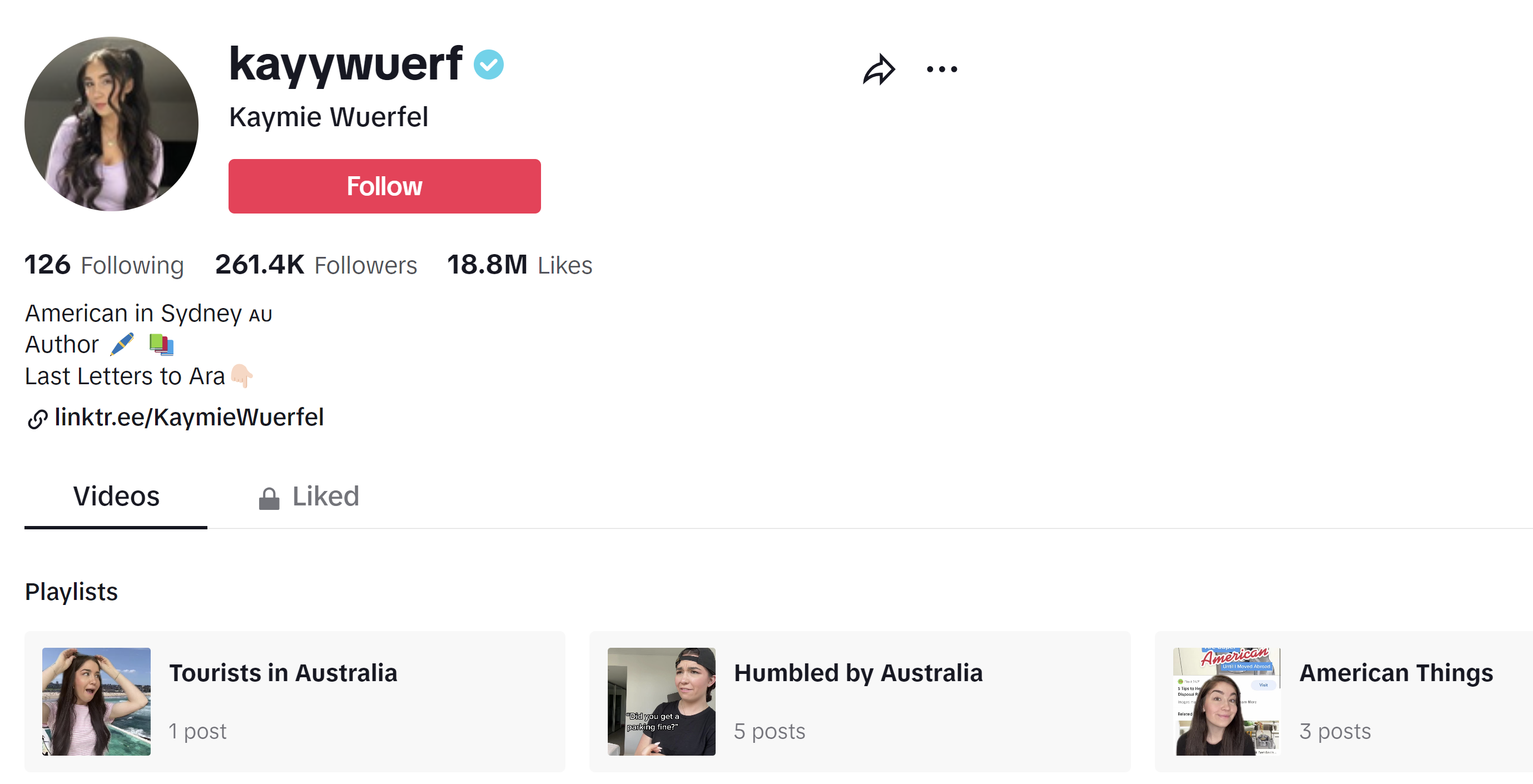This screenshot has width=1533, height=784.
Task: View the 126 Following list
Action: tap(104, 265)
